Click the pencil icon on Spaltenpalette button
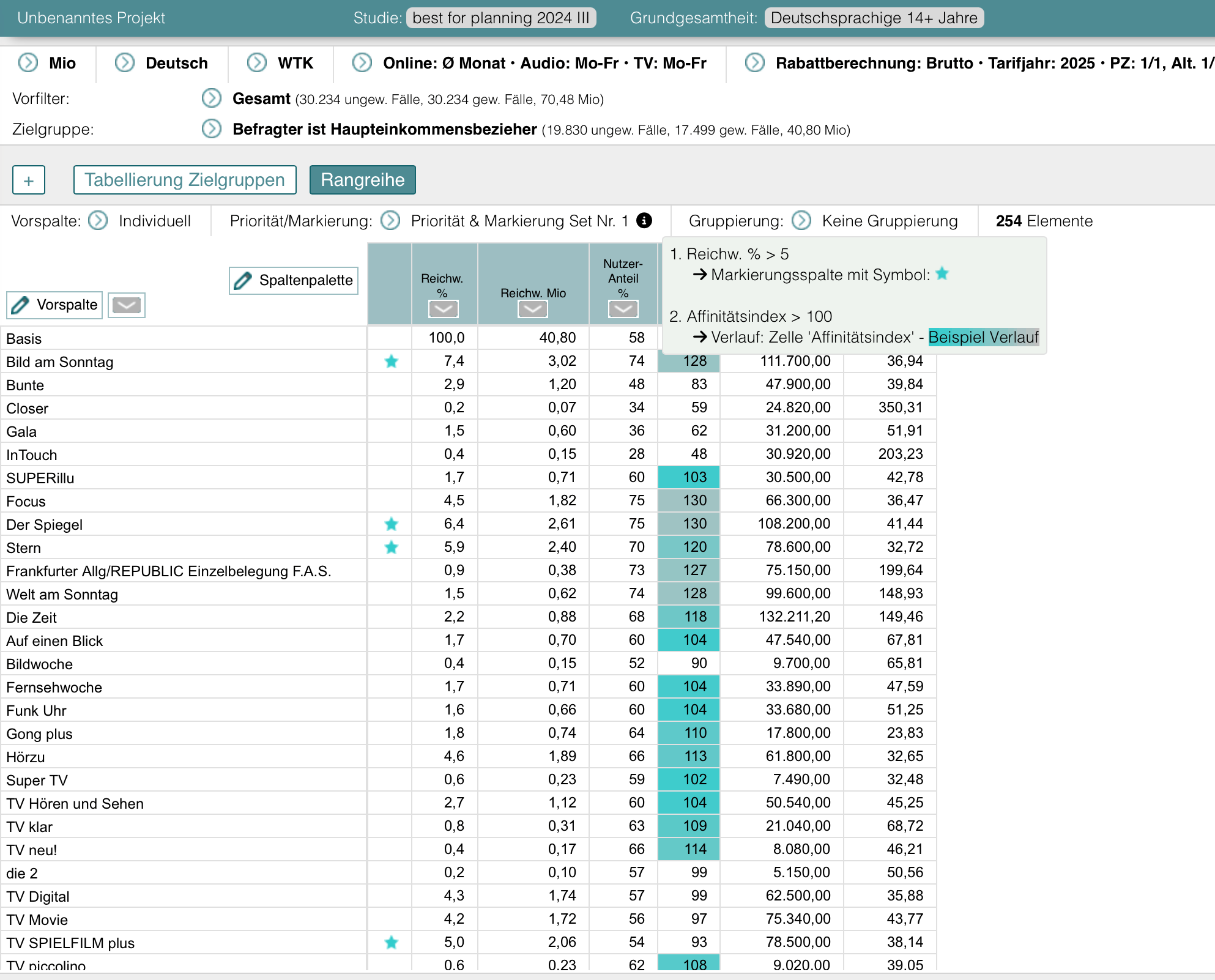This screenshot has width=1215, height=980. coord(243,281)
